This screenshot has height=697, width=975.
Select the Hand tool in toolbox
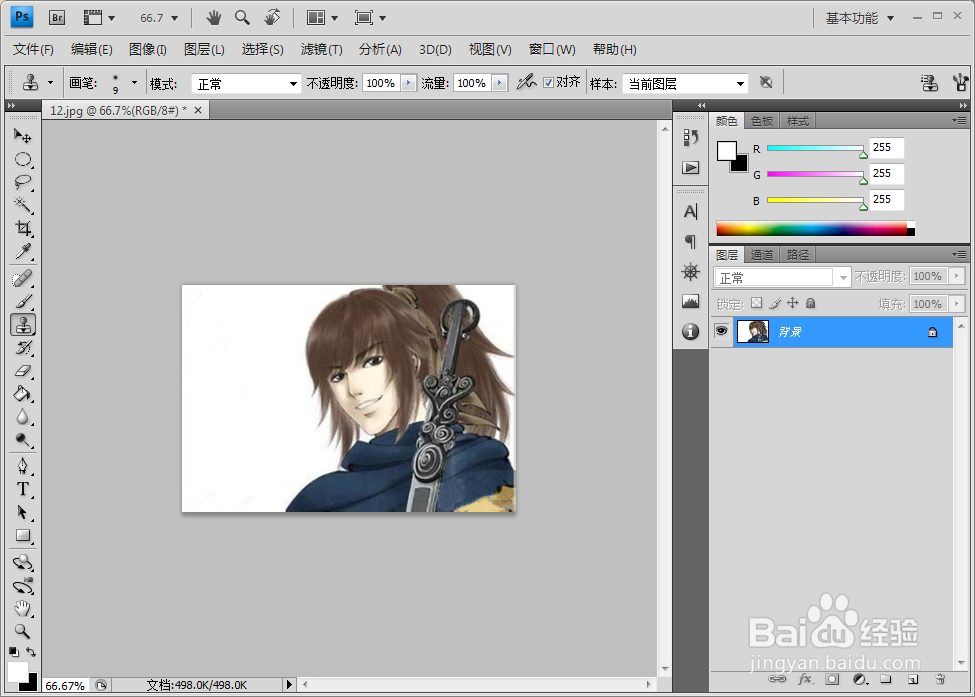pyautogui.click(x=23, y=609)
